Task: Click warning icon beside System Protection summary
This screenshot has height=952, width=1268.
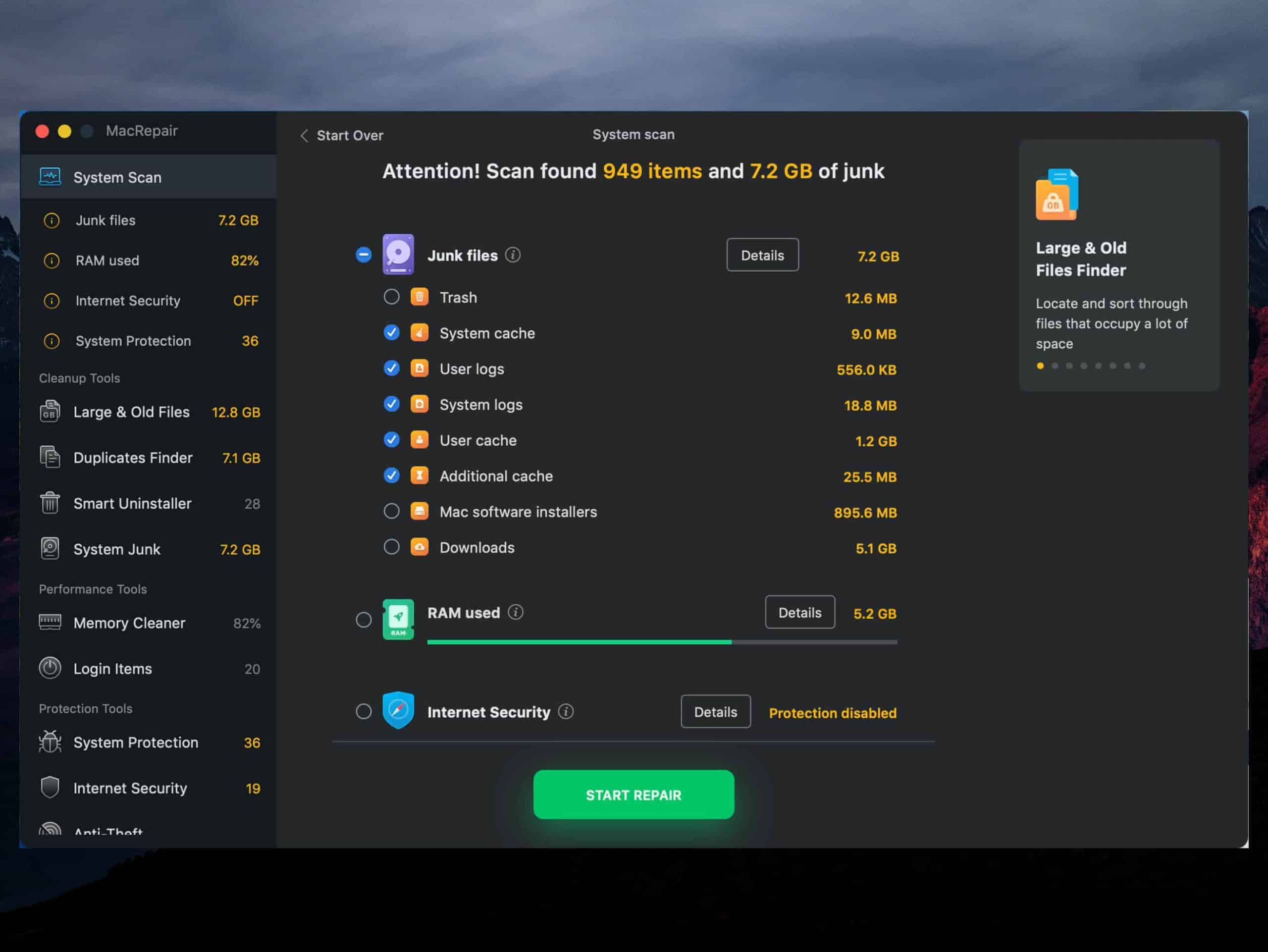Action: pyautogui.click(x=52, y=341)
